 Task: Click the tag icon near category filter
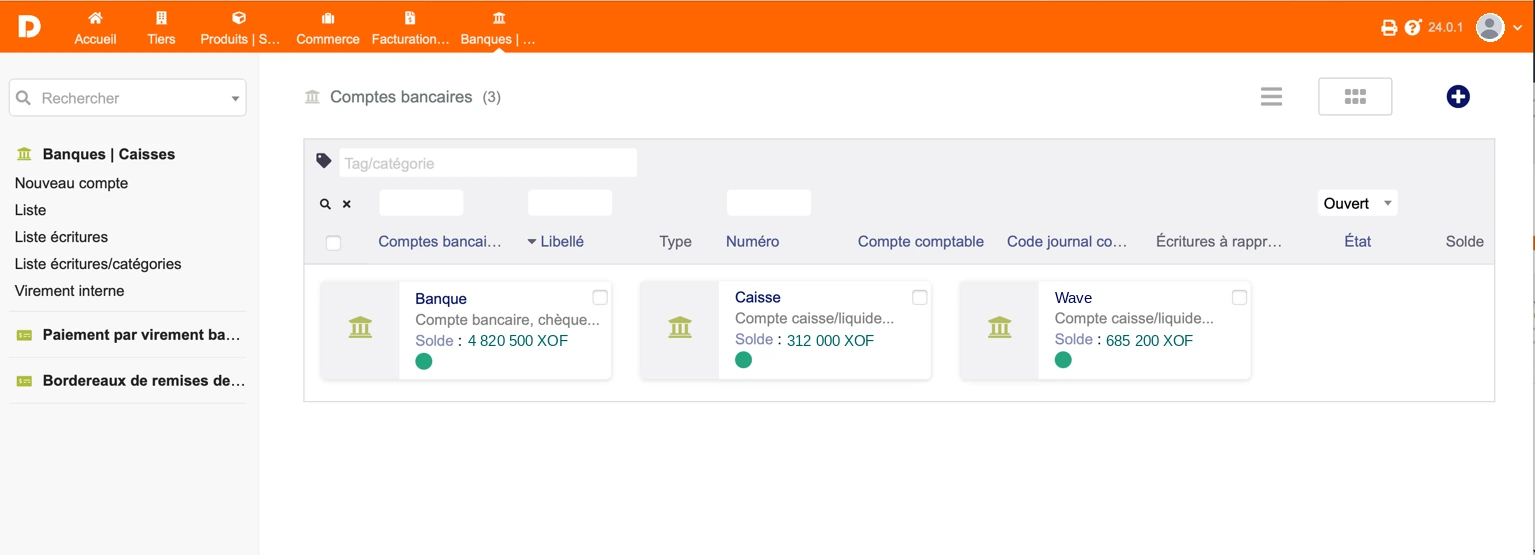pyautogui.click(x=324, y=160)
